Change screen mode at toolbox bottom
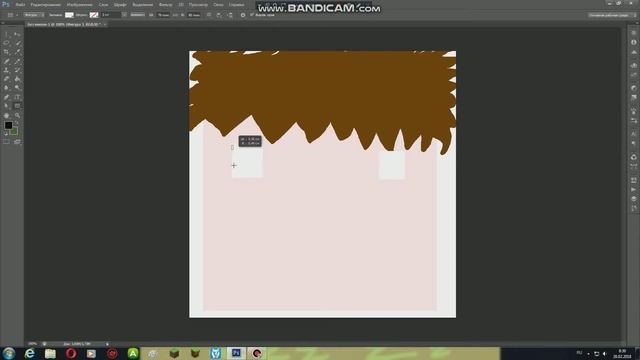 pos(17,142)
